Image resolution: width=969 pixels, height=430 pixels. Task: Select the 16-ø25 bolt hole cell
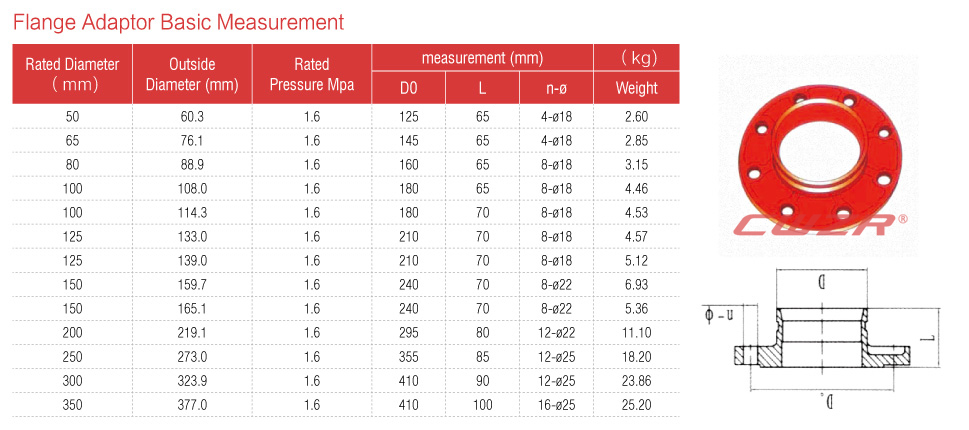pyautogui.click(x=557, y=405)
